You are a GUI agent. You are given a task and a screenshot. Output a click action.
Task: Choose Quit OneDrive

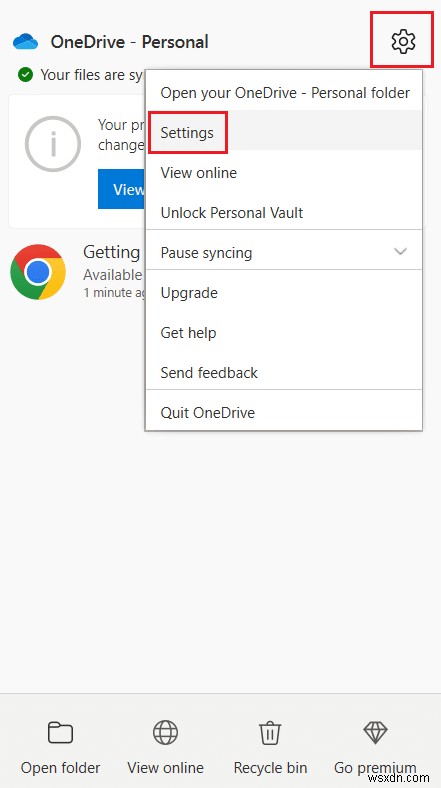click(284, 413)
